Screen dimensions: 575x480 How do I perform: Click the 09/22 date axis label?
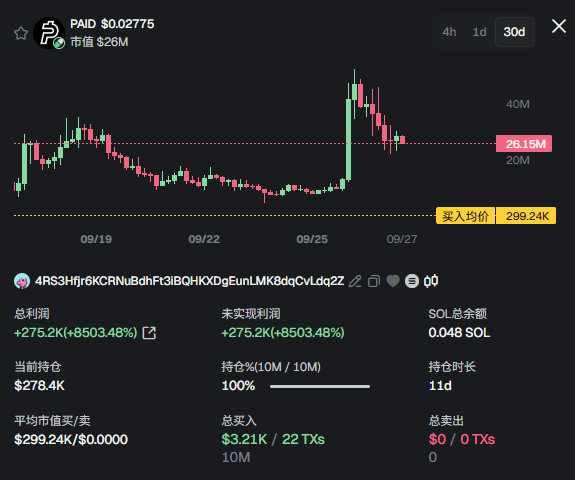[204, 239]
